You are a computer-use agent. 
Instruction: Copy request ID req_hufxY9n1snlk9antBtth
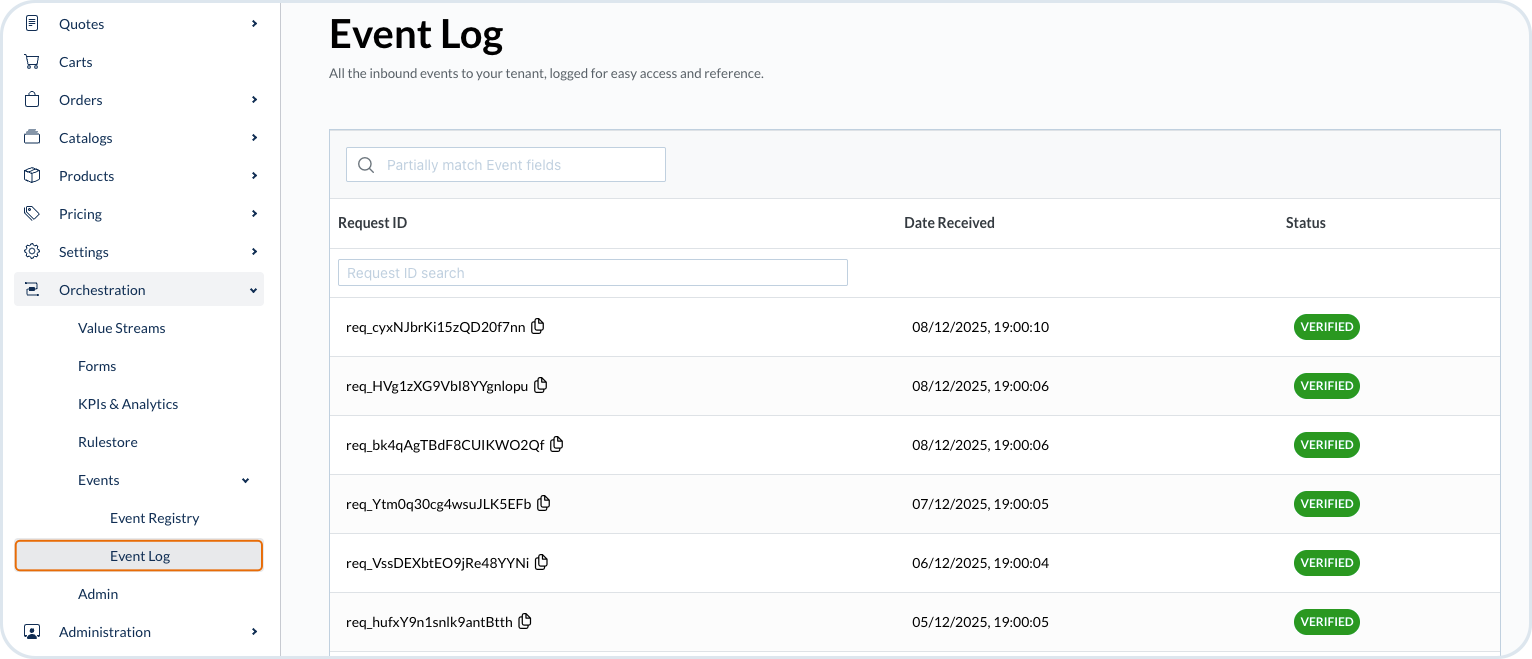click(525, 621)
